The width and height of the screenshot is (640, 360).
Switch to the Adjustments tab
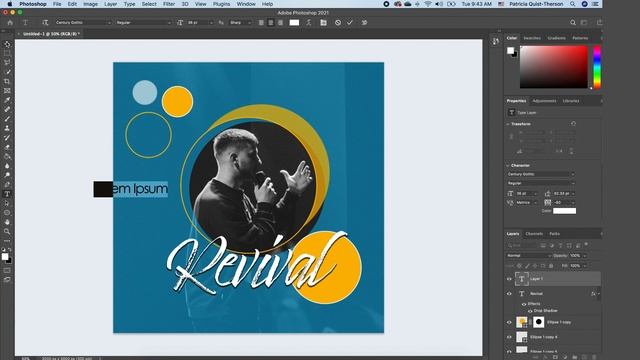click(x=544, y=101)
